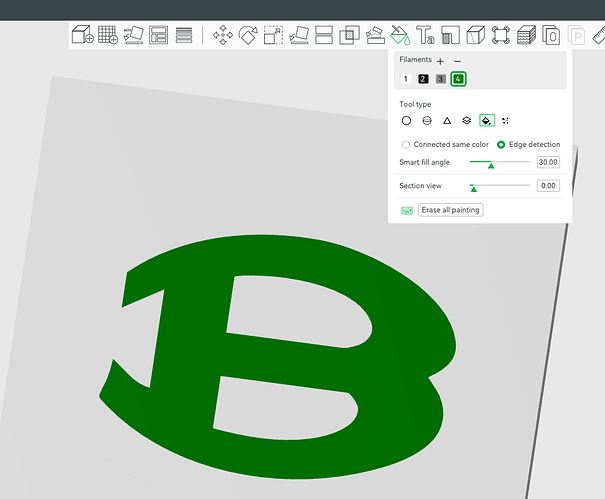605x499 pixels.
Task: Click the cracked cube toolbar icon
Action: (x=476, y=35)
